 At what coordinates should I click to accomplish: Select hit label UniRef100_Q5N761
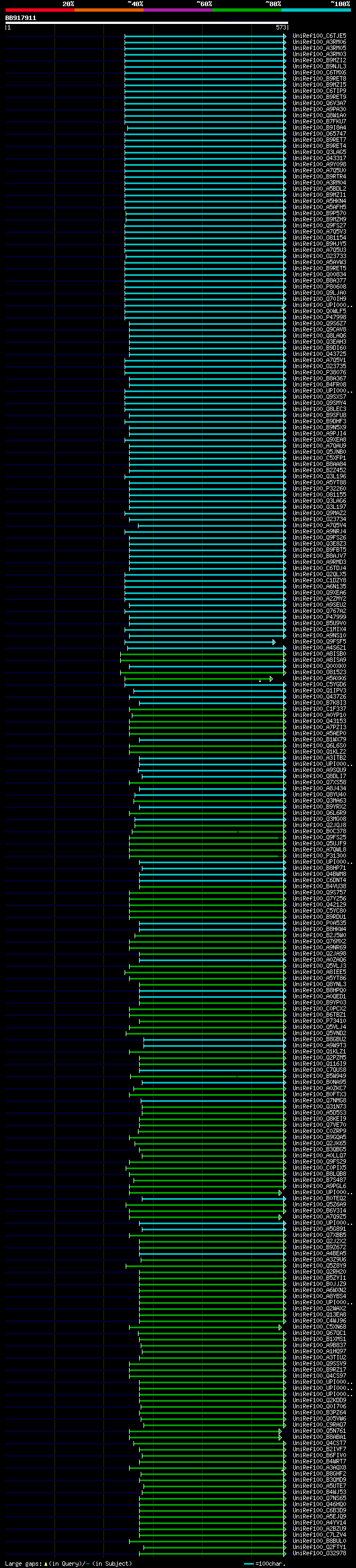319,1431
